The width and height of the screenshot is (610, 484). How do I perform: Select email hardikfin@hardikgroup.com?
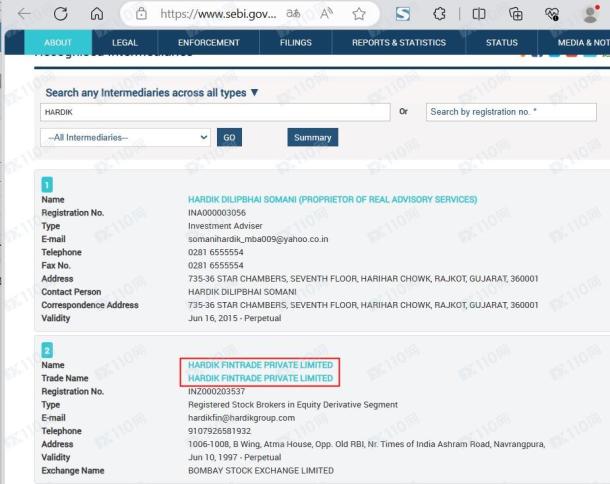(x=241, y=418)
